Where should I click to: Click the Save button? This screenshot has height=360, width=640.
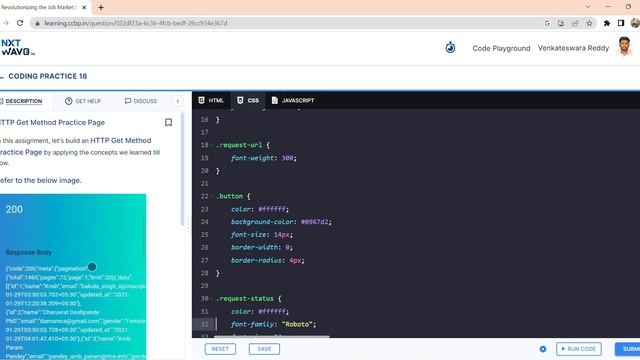tap(264, 349)
